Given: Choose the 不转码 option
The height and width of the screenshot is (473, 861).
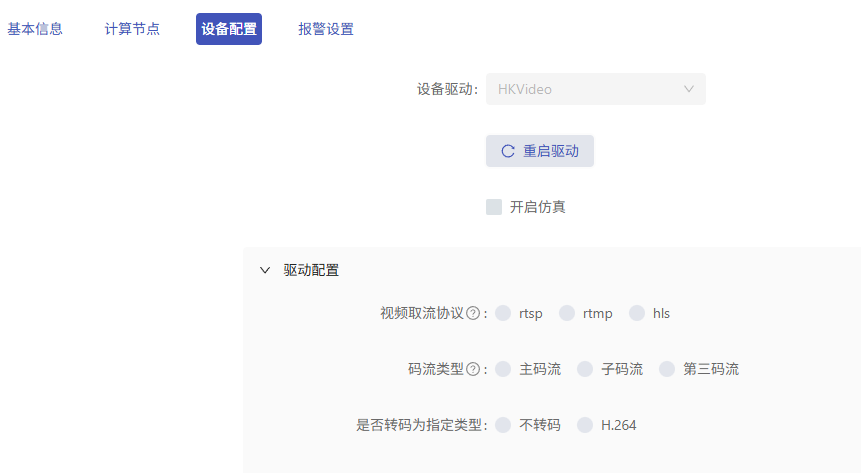Looking at the screenshot, I should point(503,425).
